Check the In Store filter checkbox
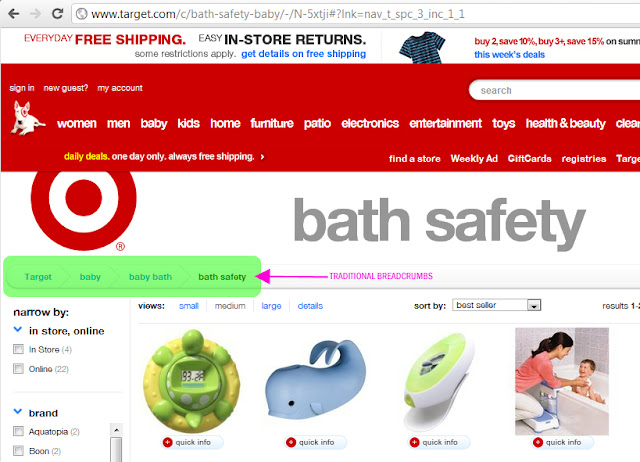Screen dimensions: 640x462 (18, 349)
